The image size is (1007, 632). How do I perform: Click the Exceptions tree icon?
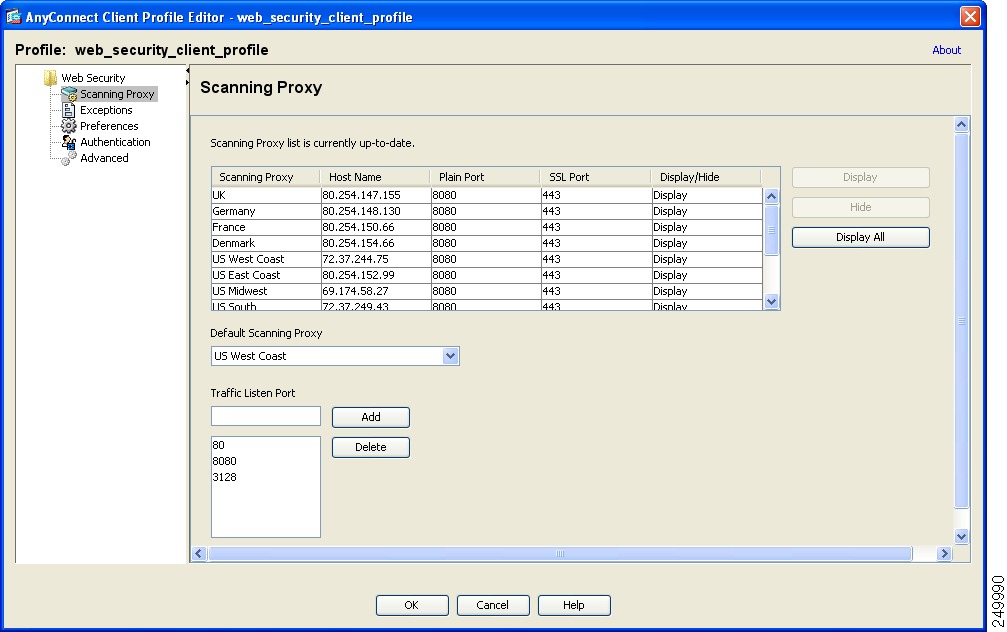tap(69, 110)
